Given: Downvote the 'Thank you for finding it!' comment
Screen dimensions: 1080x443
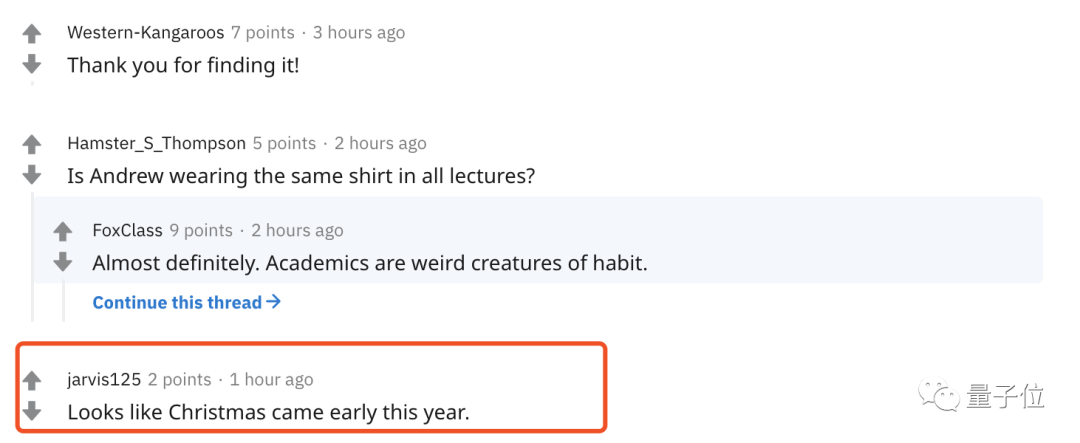Looking at the screenshot, I should click(32, 64).
